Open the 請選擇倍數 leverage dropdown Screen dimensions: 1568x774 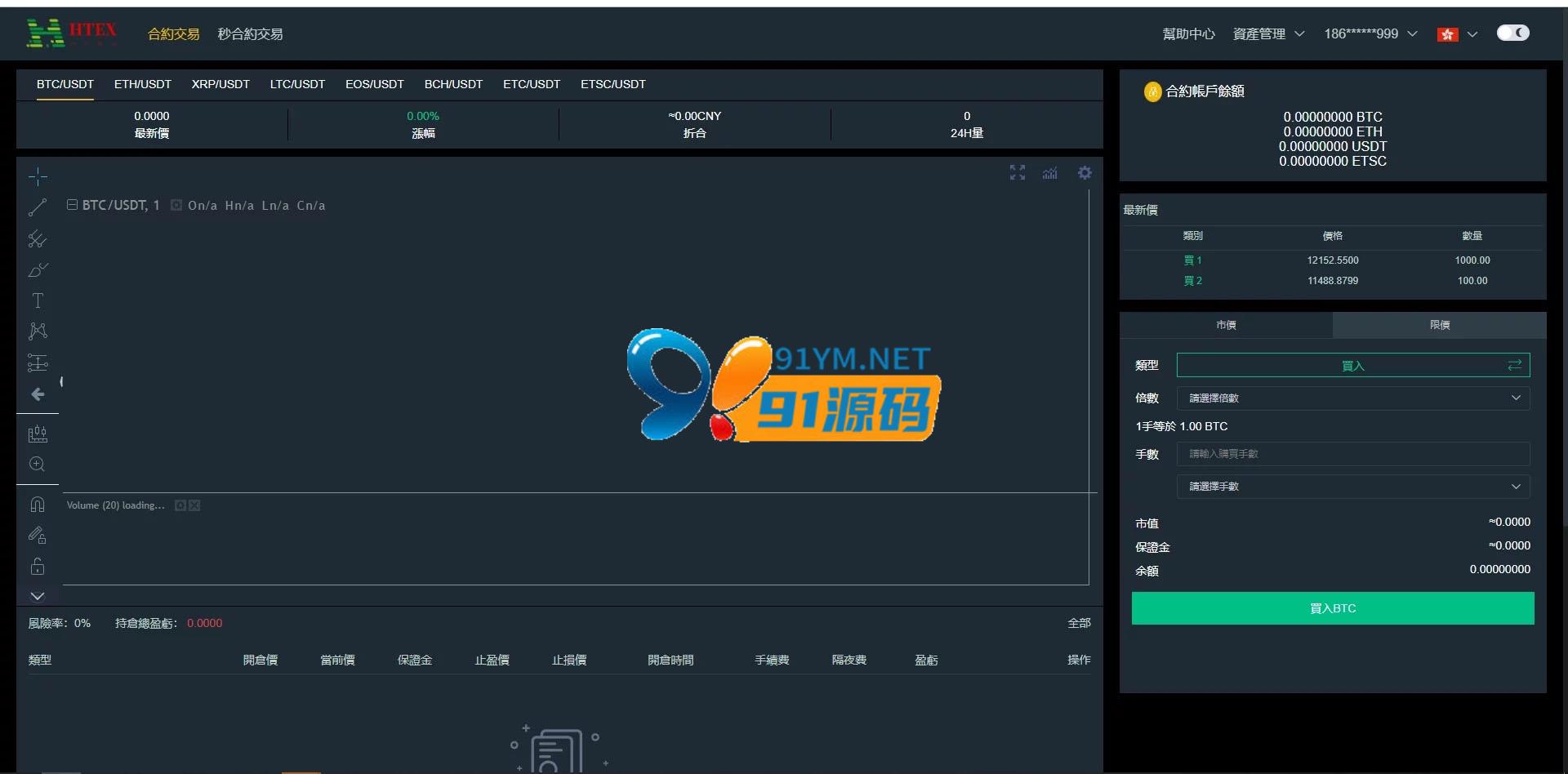pyautogui.click(x=1353, y=398)
